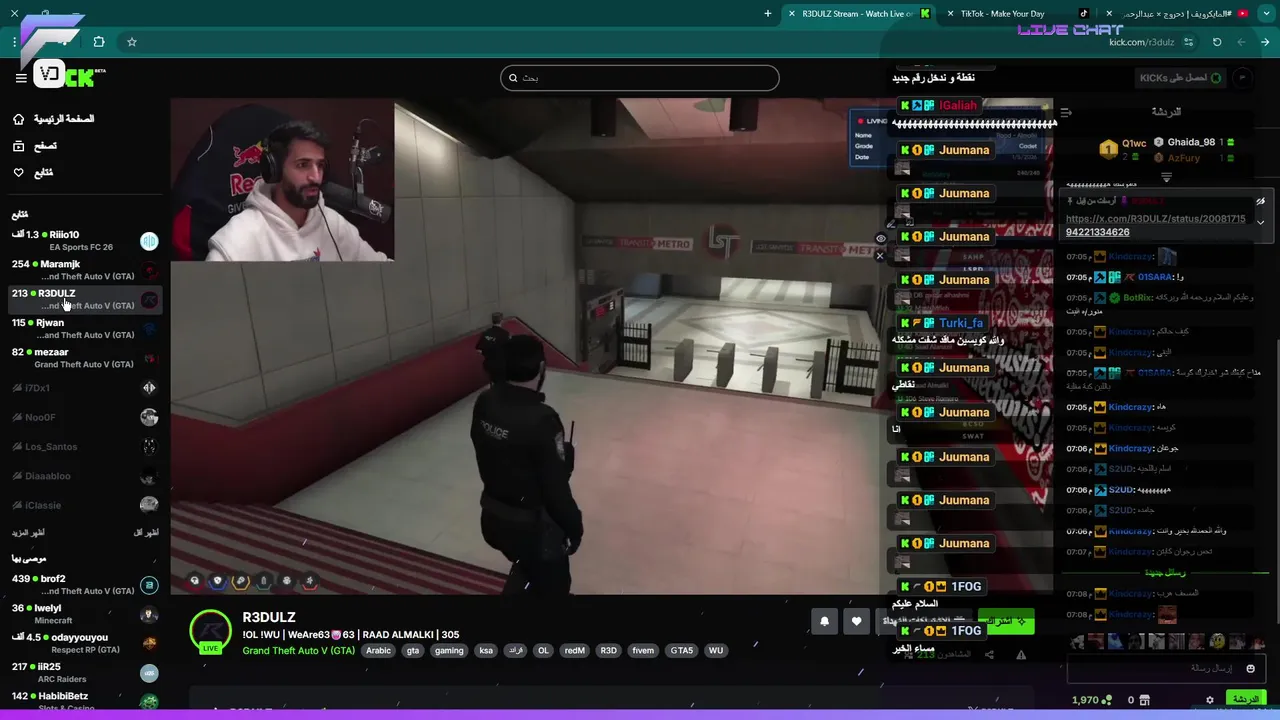Open the Home page sidebar icon
1280x720 pixels.
pos(18,119)
